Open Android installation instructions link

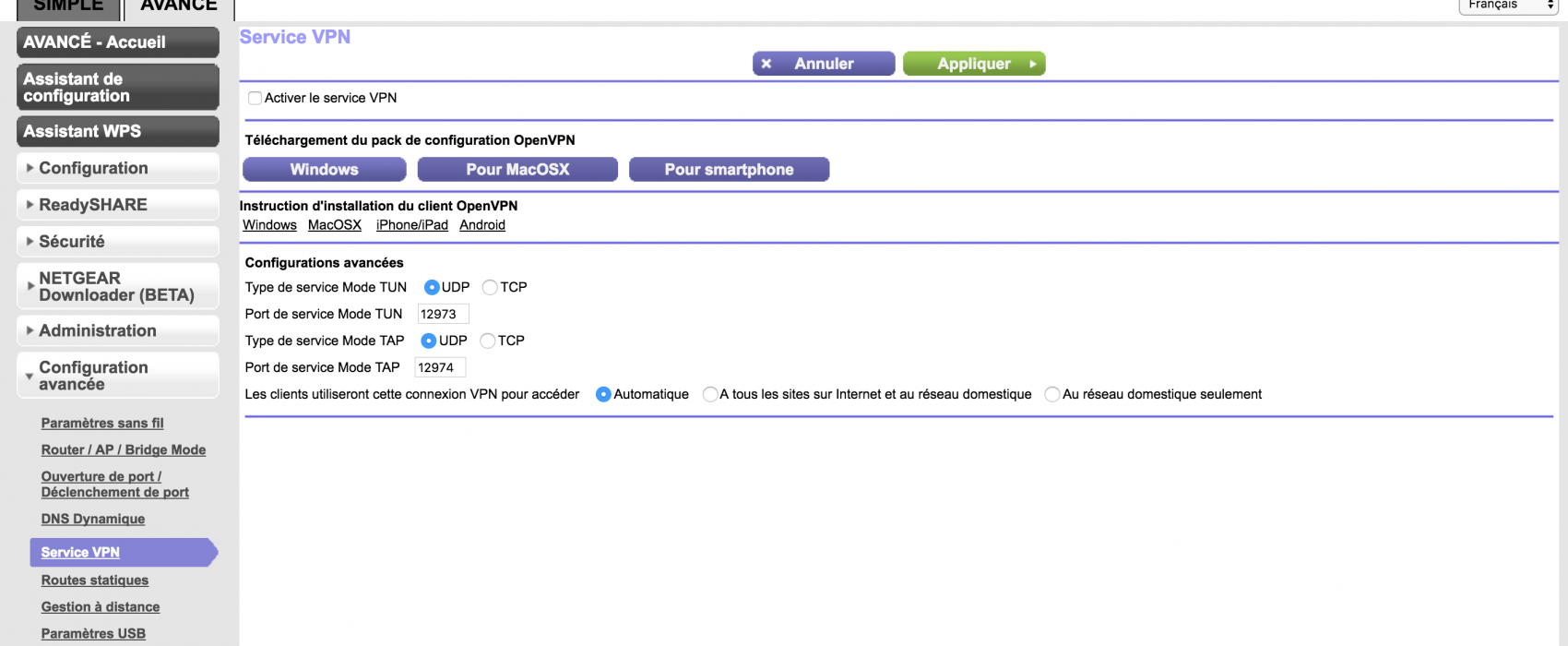(482, 225)
